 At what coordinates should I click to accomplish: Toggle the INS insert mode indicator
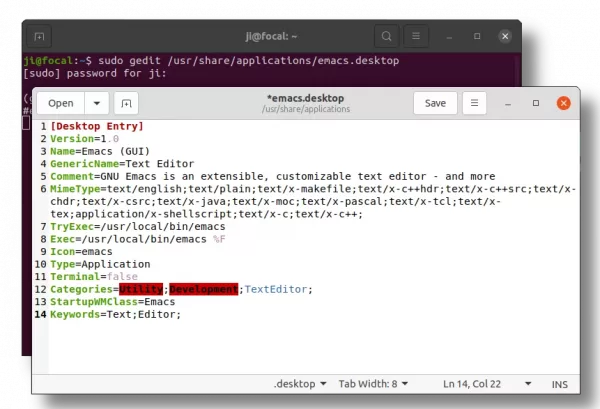(559, 384)
